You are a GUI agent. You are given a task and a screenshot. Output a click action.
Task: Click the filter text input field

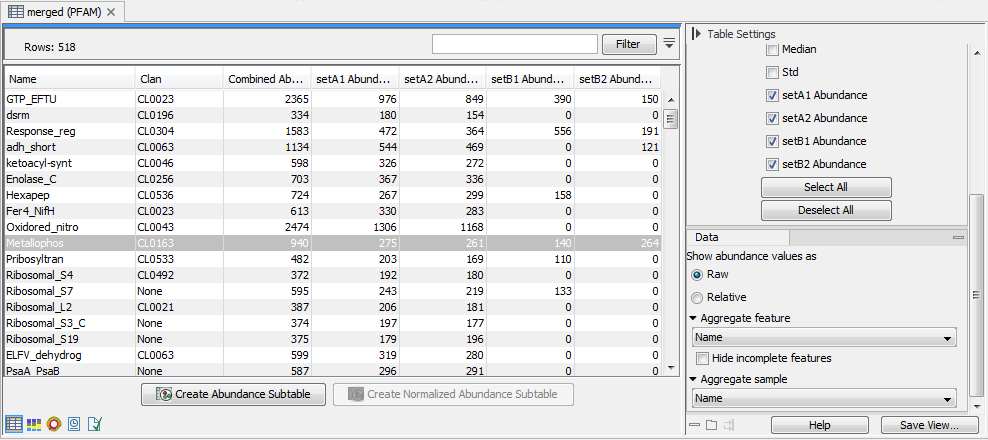[514, 44]
